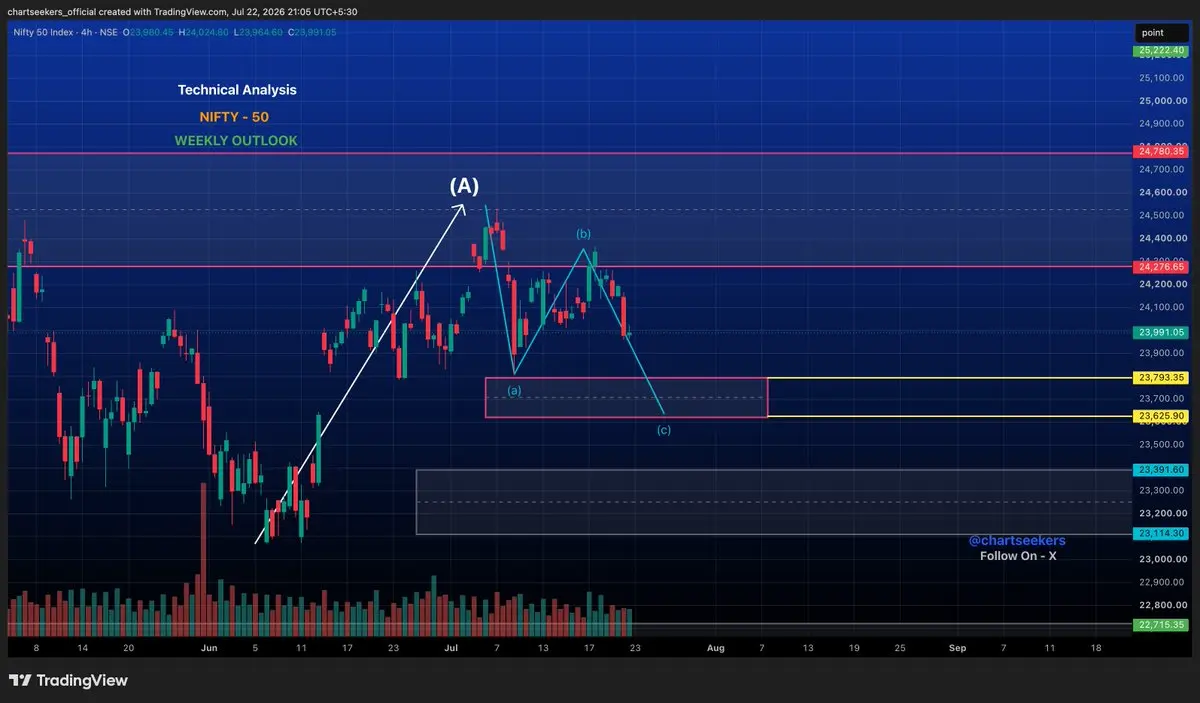Click the 23,700.00 price axis value
This screenshot has width=1200, height=703.
1161,399
